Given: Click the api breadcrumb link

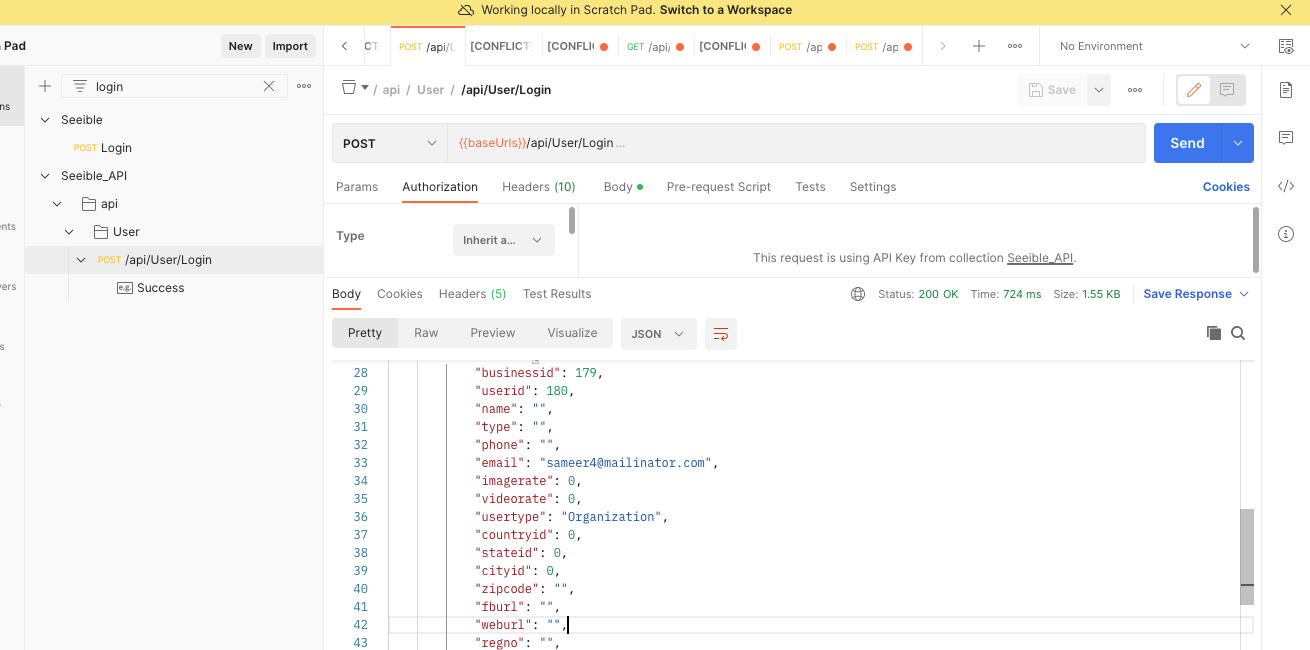Looking at the screenshot, I should point(391,90).
